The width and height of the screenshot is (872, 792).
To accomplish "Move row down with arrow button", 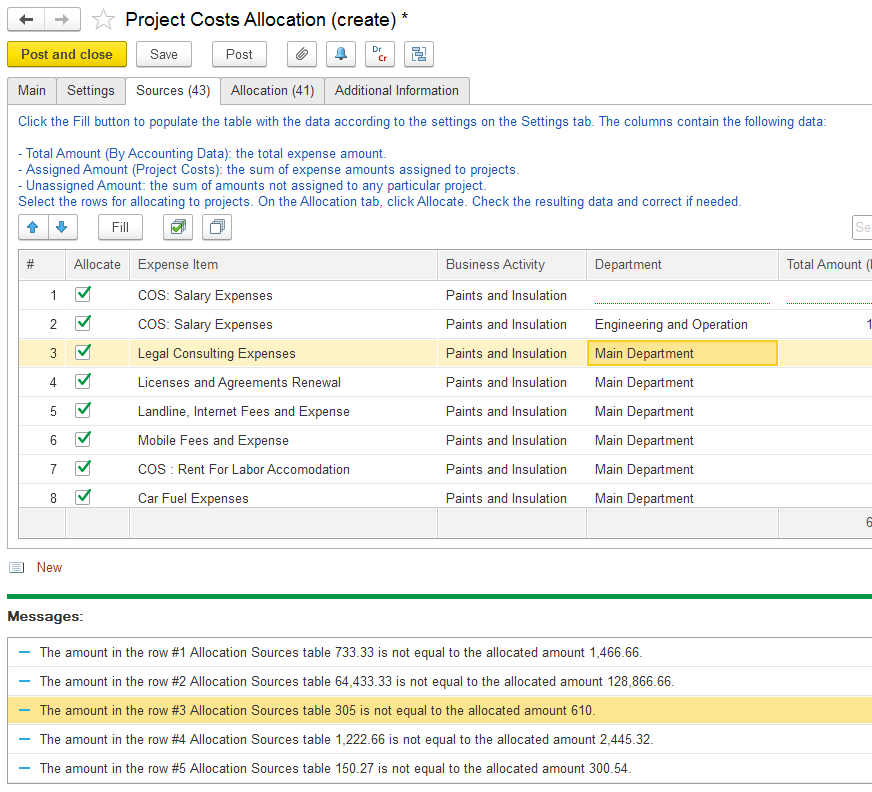I will tap(62, 227).
